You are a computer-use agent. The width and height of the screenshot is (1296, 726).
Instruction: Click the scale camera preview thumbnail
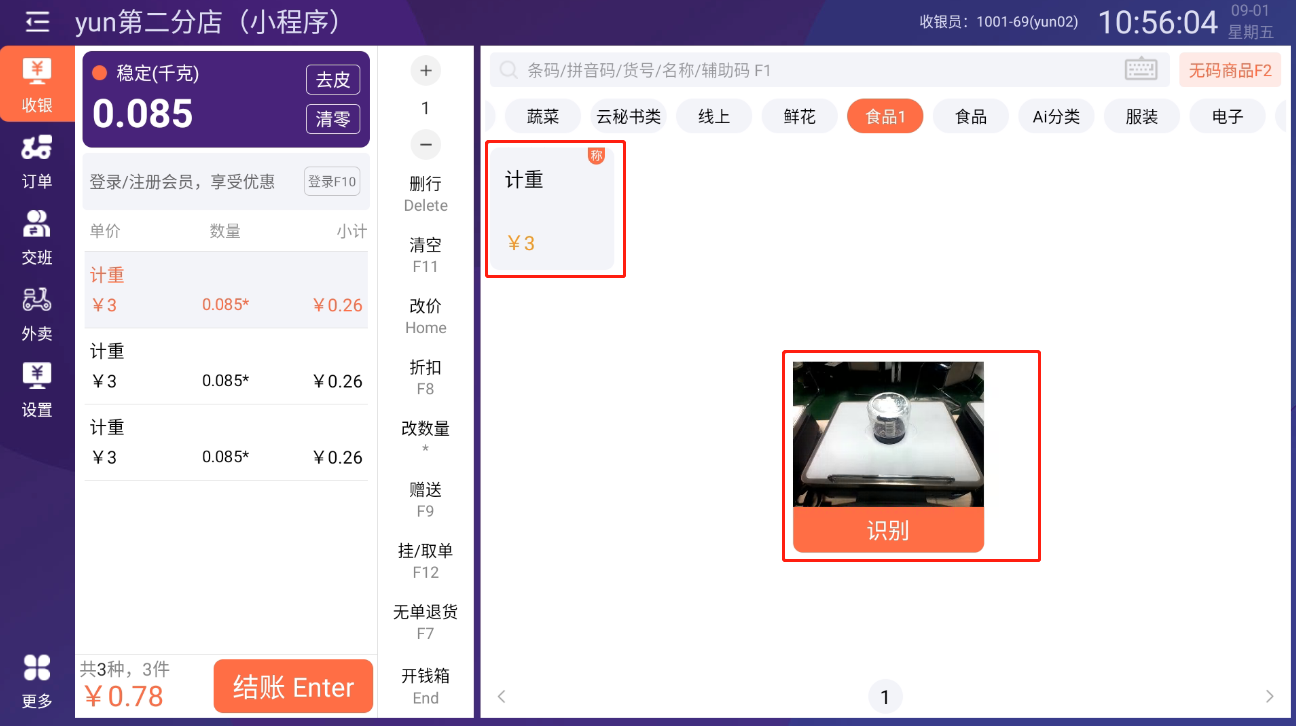(x=888, y=434)
